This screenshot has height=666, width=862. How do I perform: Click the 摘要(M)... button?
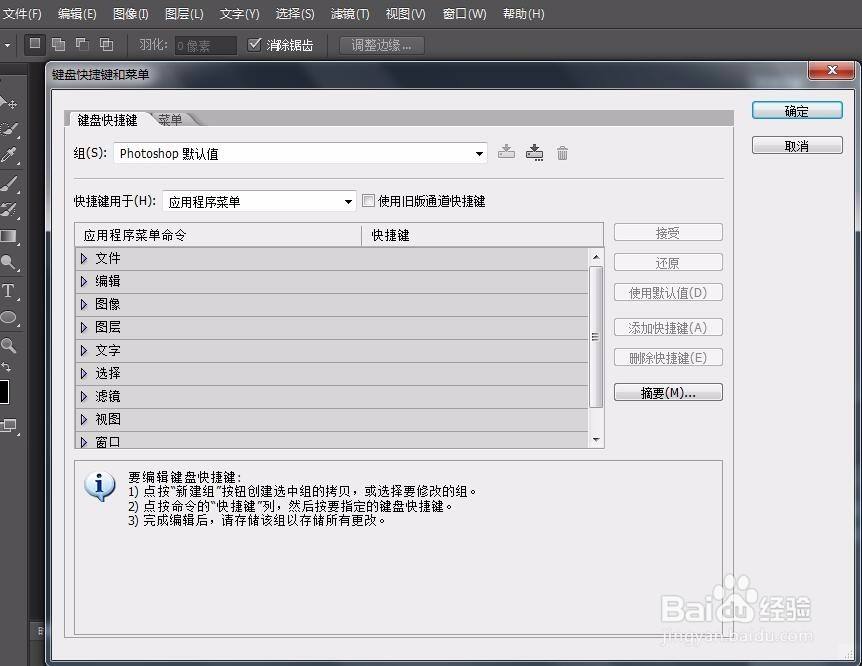668,393
